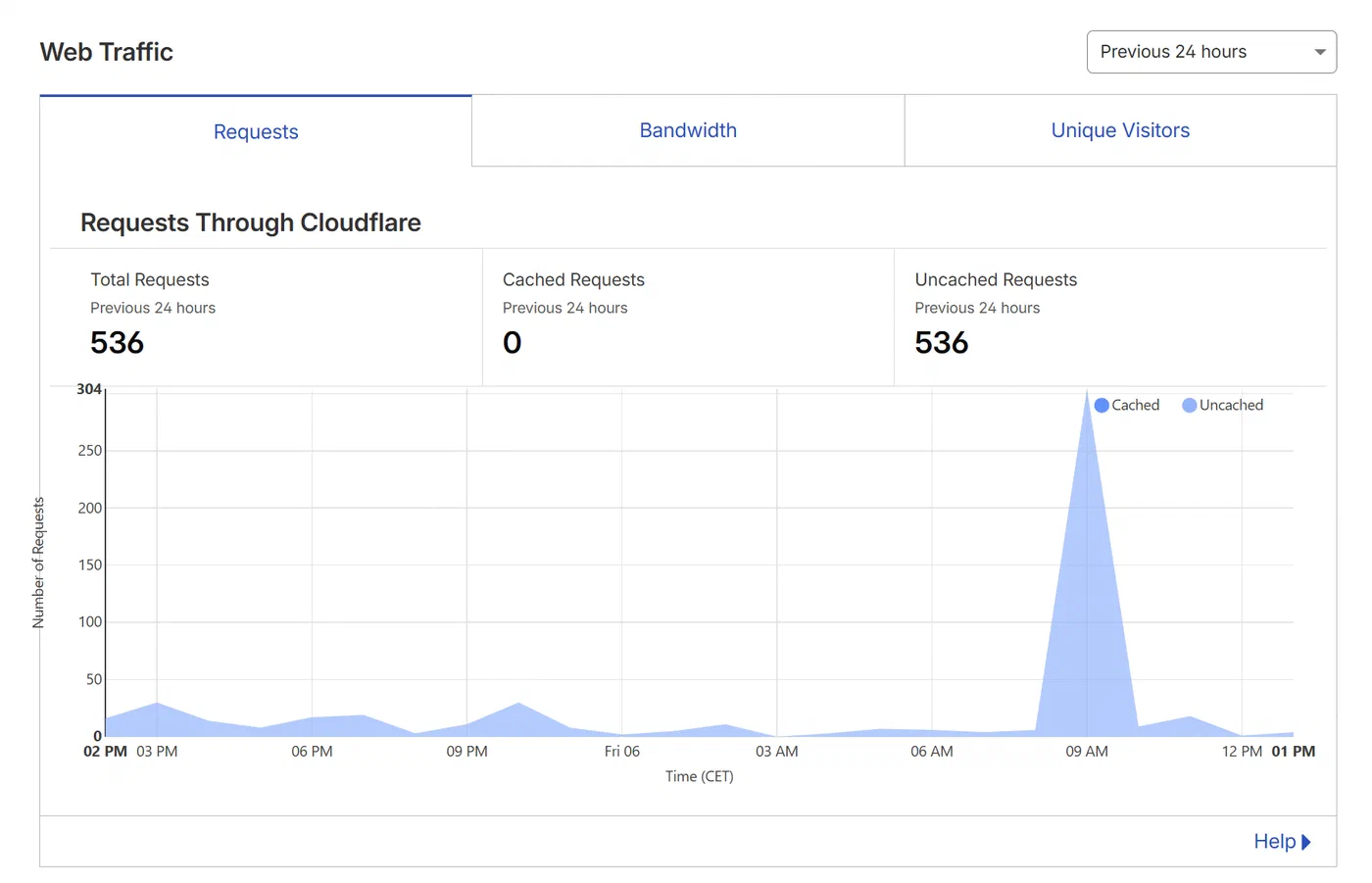Click the 12 PM axis label

(x=1242, y=752)
